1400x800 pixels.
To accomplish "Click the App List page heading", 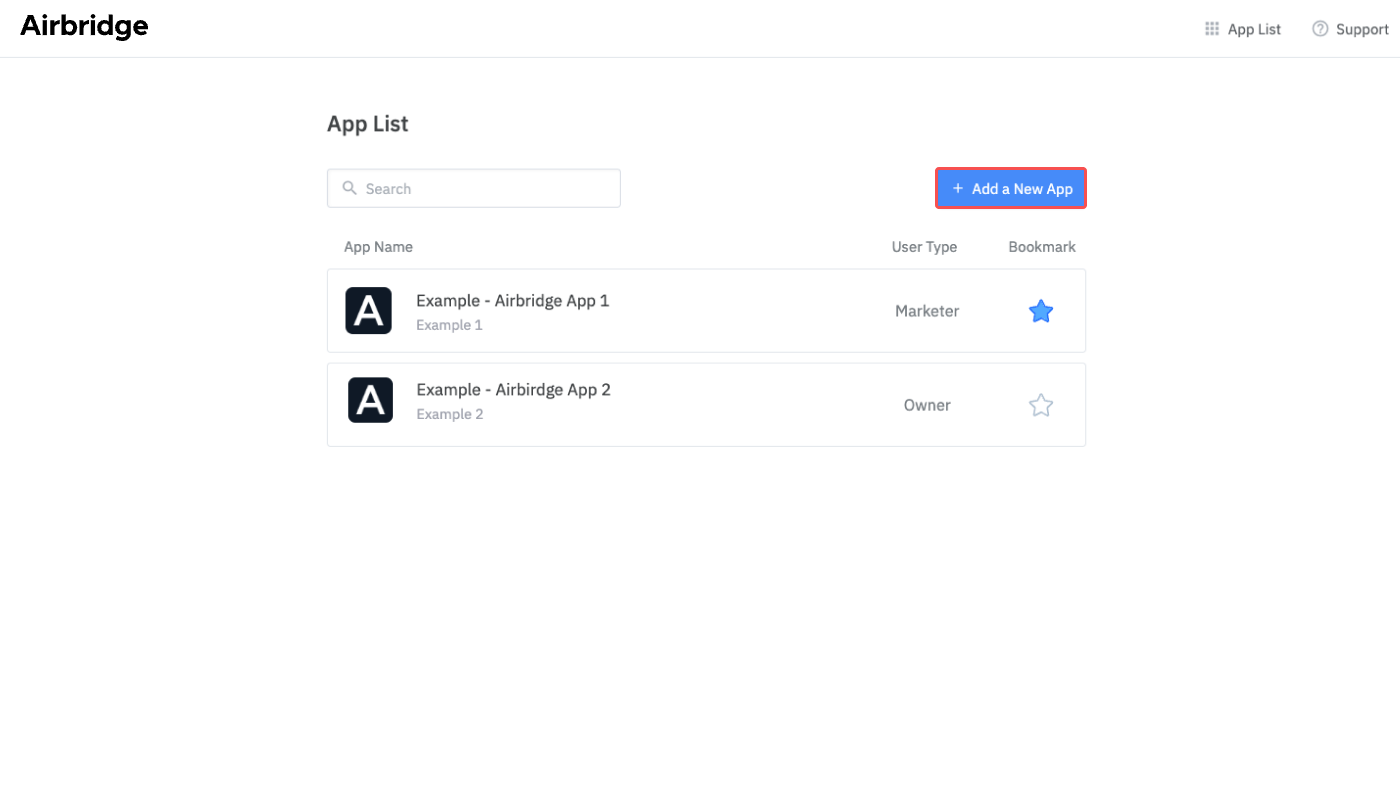I will click(x=368, y=124).
